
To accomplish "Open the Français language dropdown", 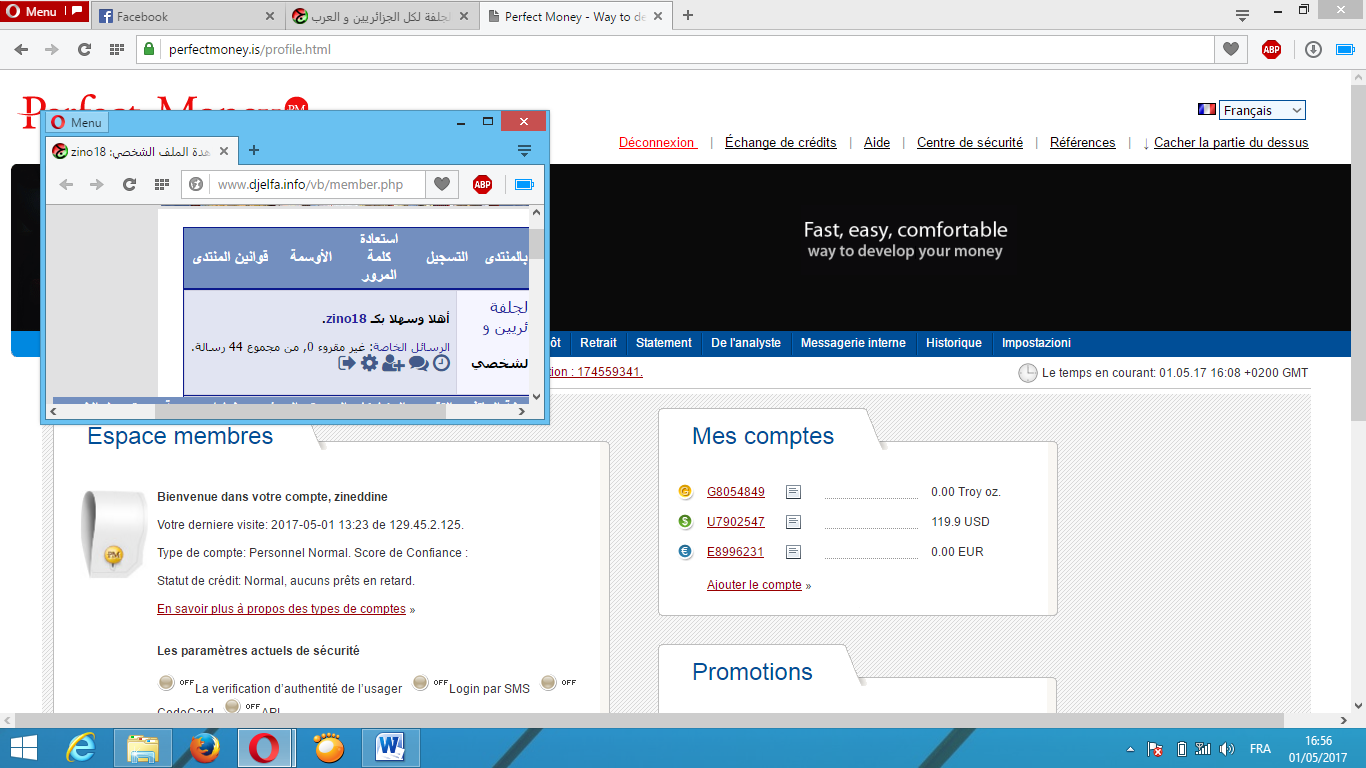I will pyautogui.click(x=1262, y=110).
